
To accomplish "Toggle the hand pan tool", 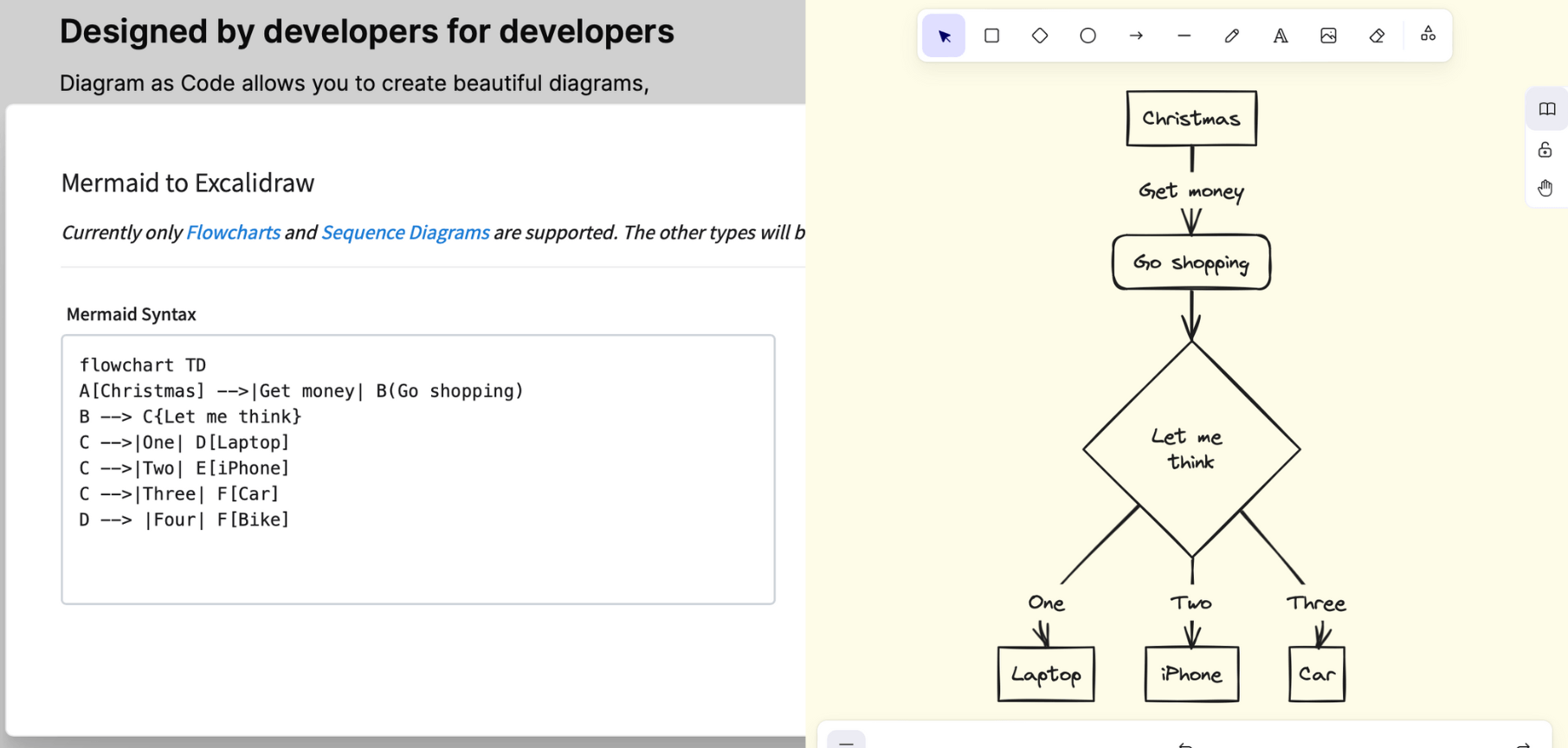I will pos(1545,188).
